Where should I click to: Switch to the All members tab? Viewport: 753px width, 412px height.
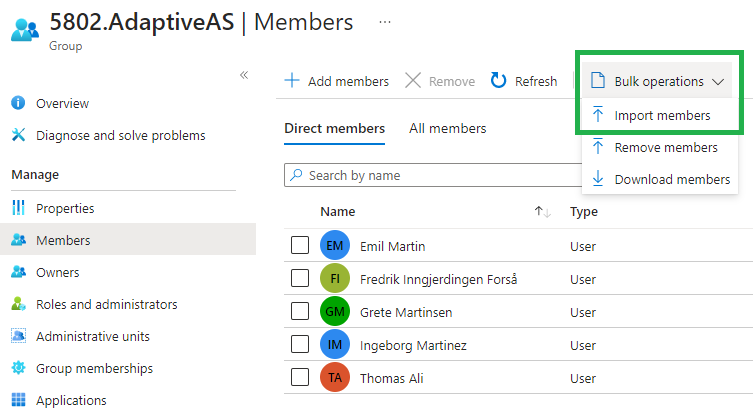click(448, 128)
